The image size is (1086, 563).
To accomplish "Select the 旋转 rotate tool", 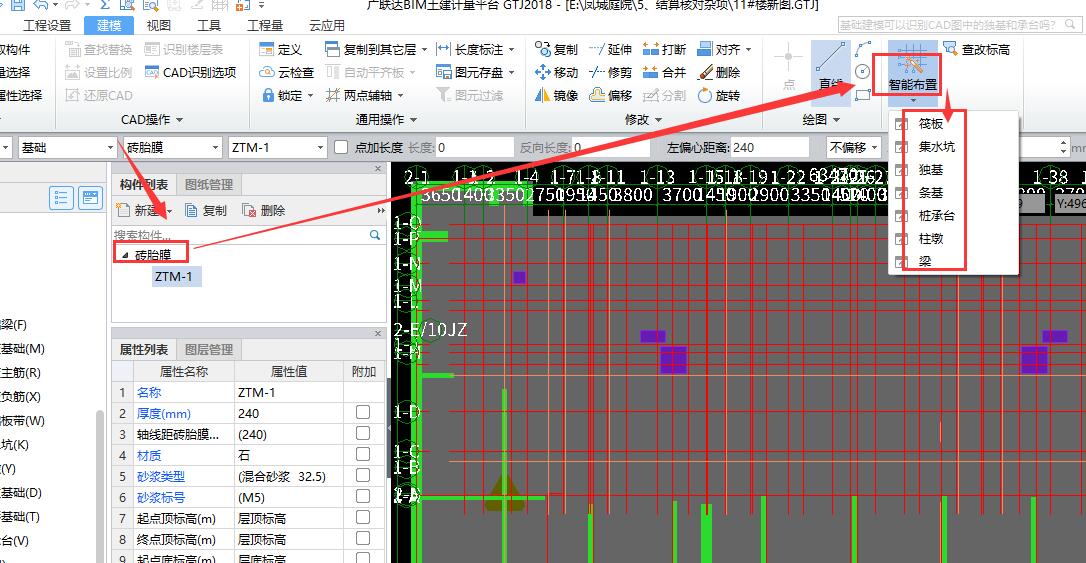I will tap(719, 96).
